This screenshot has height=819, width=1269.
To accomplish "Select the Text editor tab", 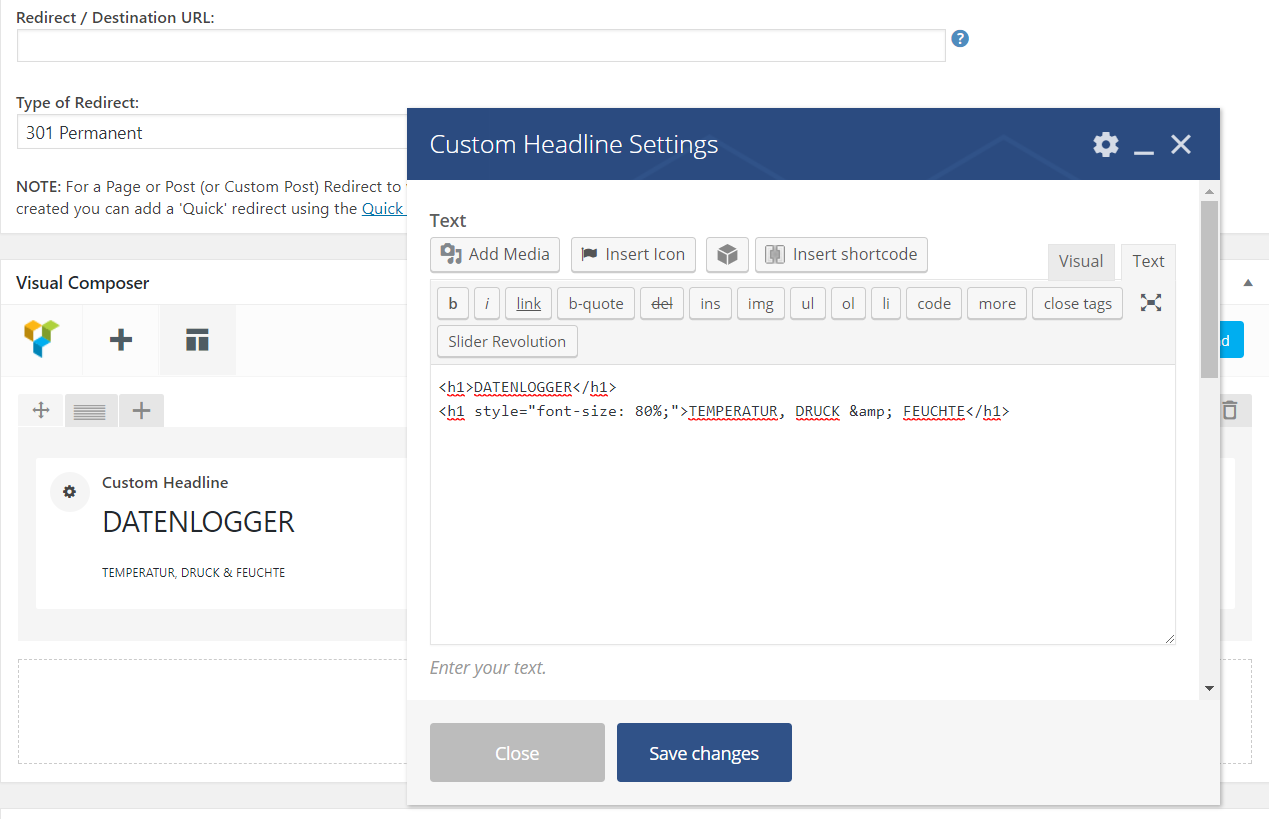I will pos(1147,261).
